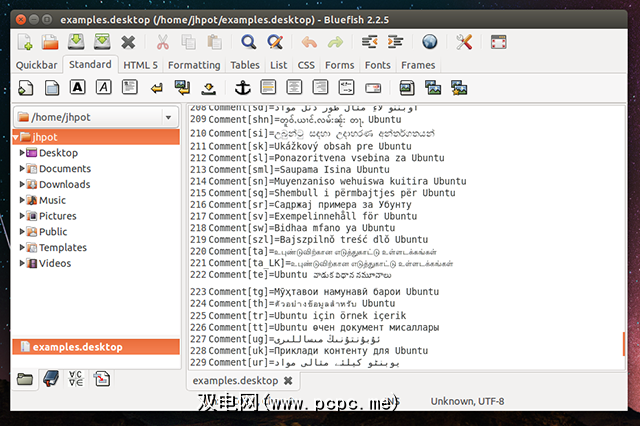Click the Unknown, UTF-8 status entry
This screenshot has height=426, width=640.
click(467, 402)
